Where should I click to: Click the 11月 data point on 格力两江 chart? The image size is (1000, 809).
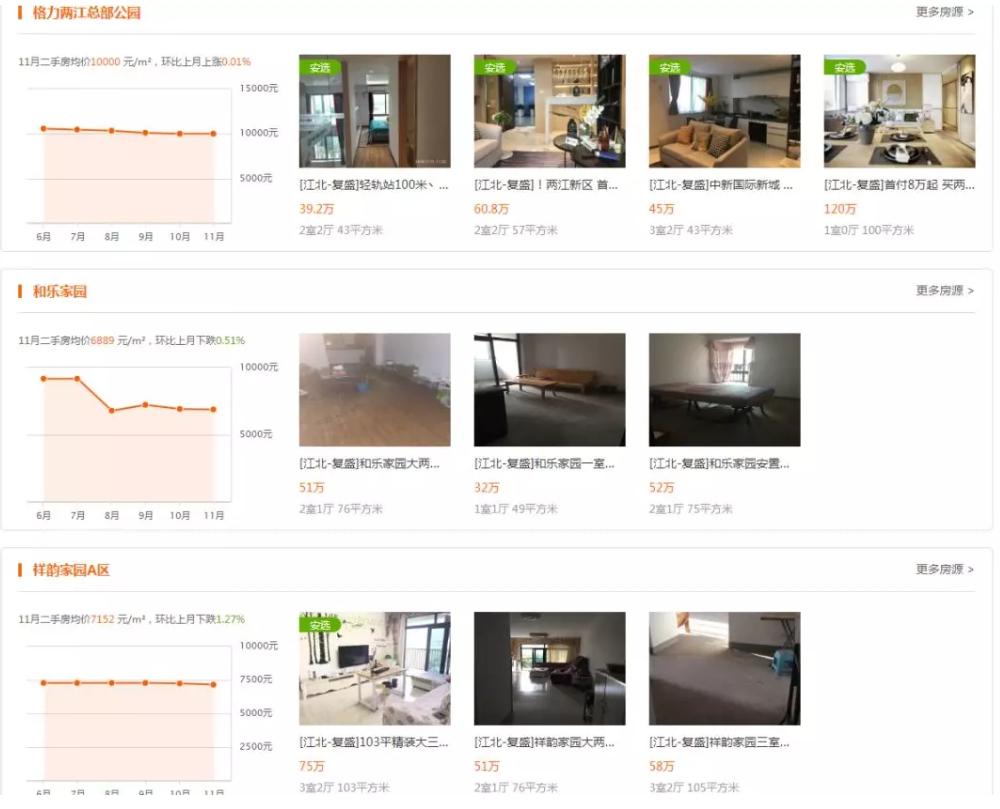click(x=214, y=134)
